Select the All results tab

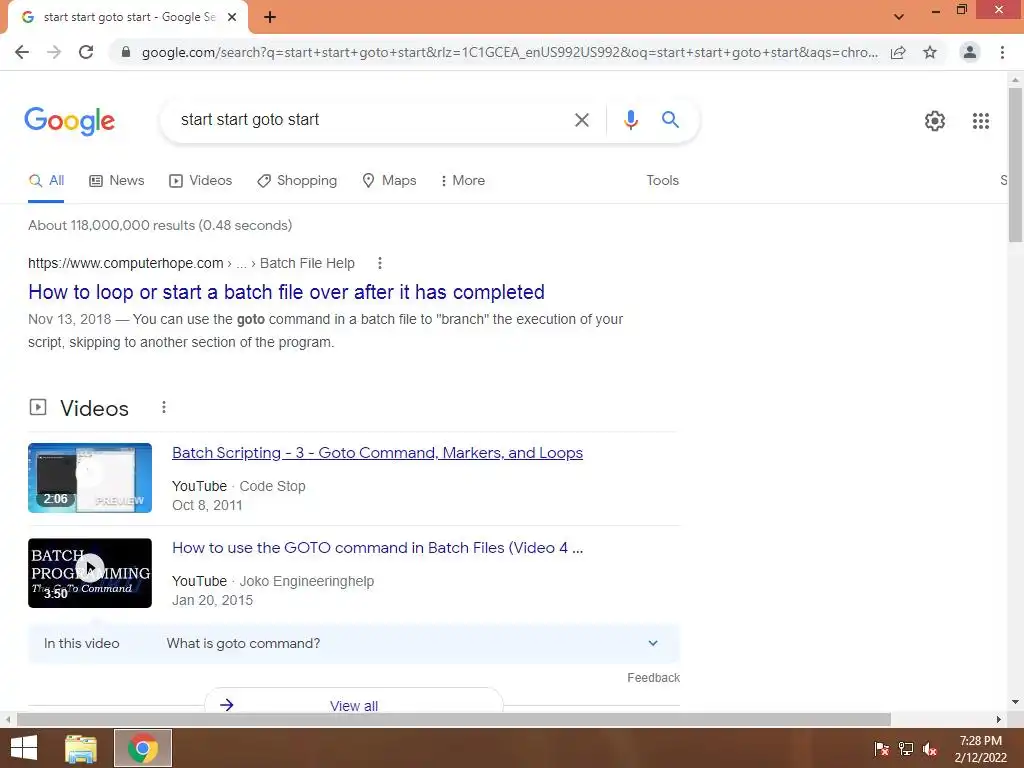(x=46, y=181)
